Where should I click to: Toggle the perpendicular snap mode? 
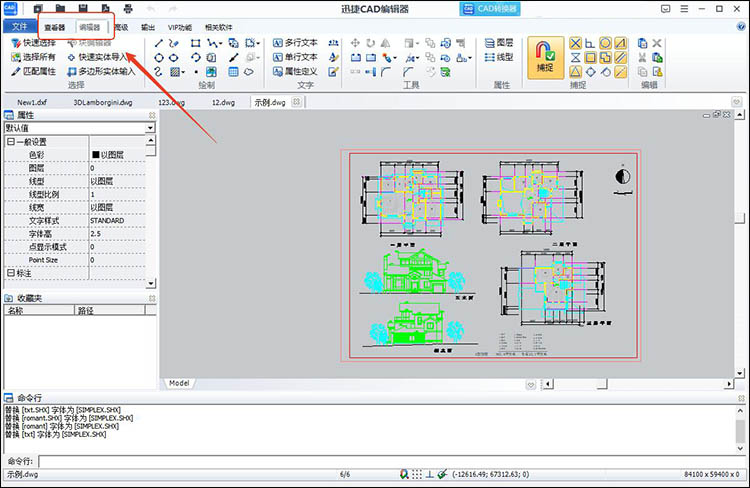click(590, 44)
